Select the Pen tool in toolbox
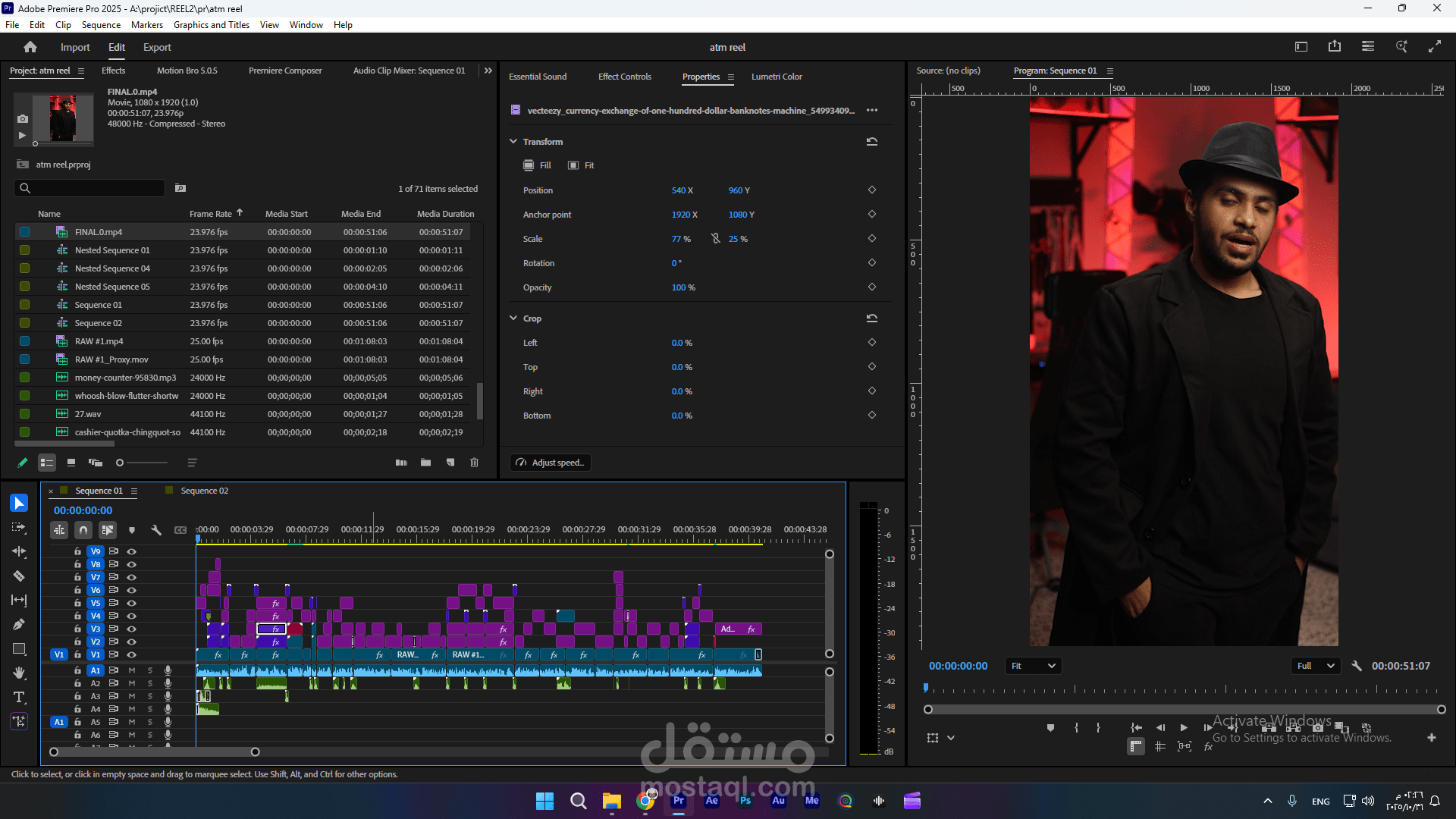The width and height of the screenshot is (1456, 819). click(19, 625)
